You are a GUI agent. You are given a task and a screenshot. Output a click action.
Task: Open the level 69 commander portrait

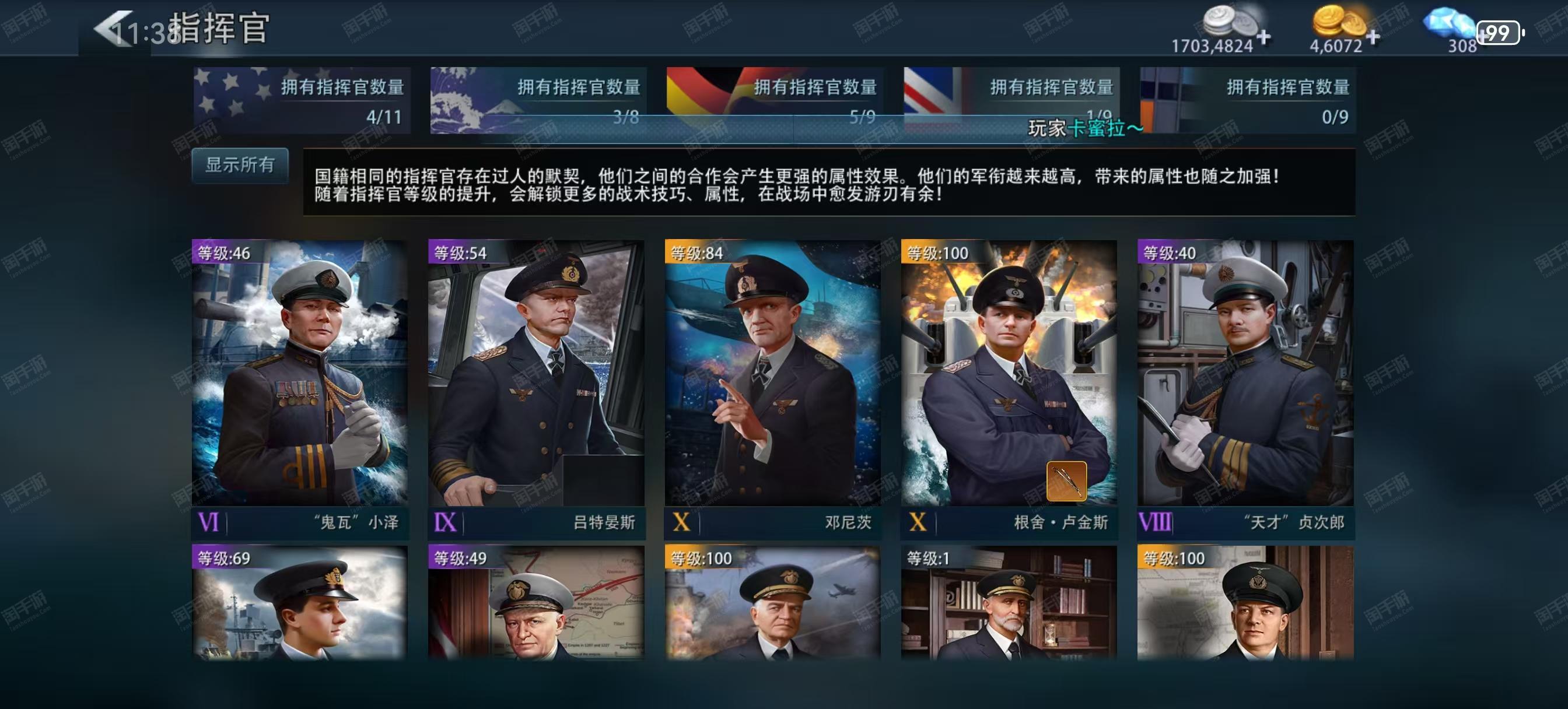click(x=300, y=602)
